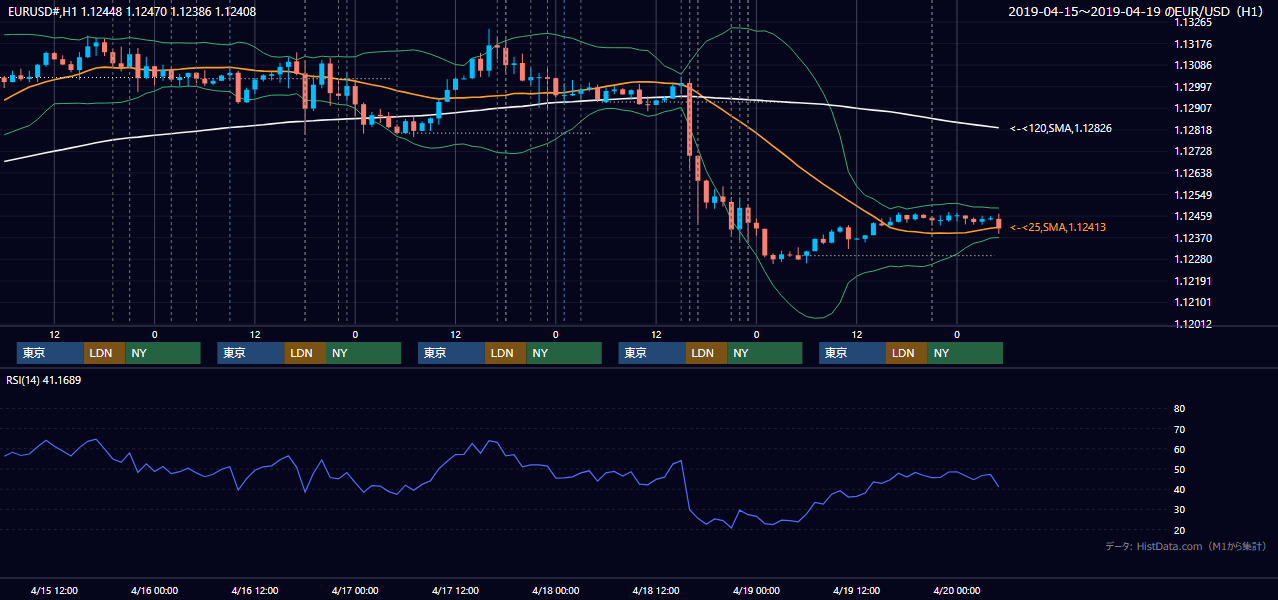The image size is (1278, 600).
Task: Click the price axis value 1.12907
Action: (1193, 109)
